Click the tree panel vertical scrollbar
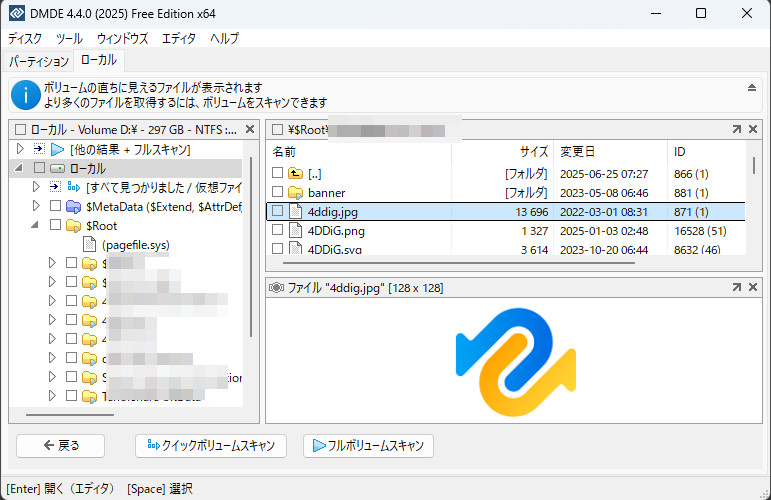The image size is (771, 500). [x=251, y=247]
